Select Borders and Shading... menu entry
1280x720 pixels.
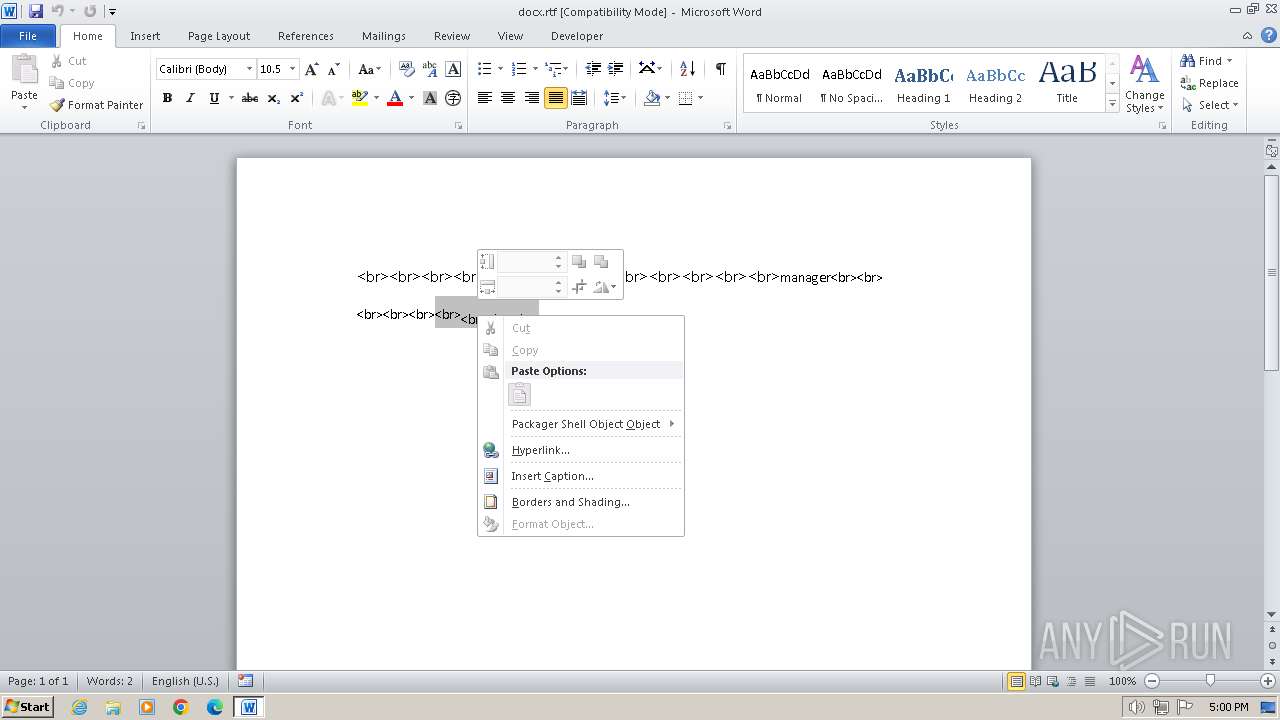pyautogui.click(x=581, y=502)
